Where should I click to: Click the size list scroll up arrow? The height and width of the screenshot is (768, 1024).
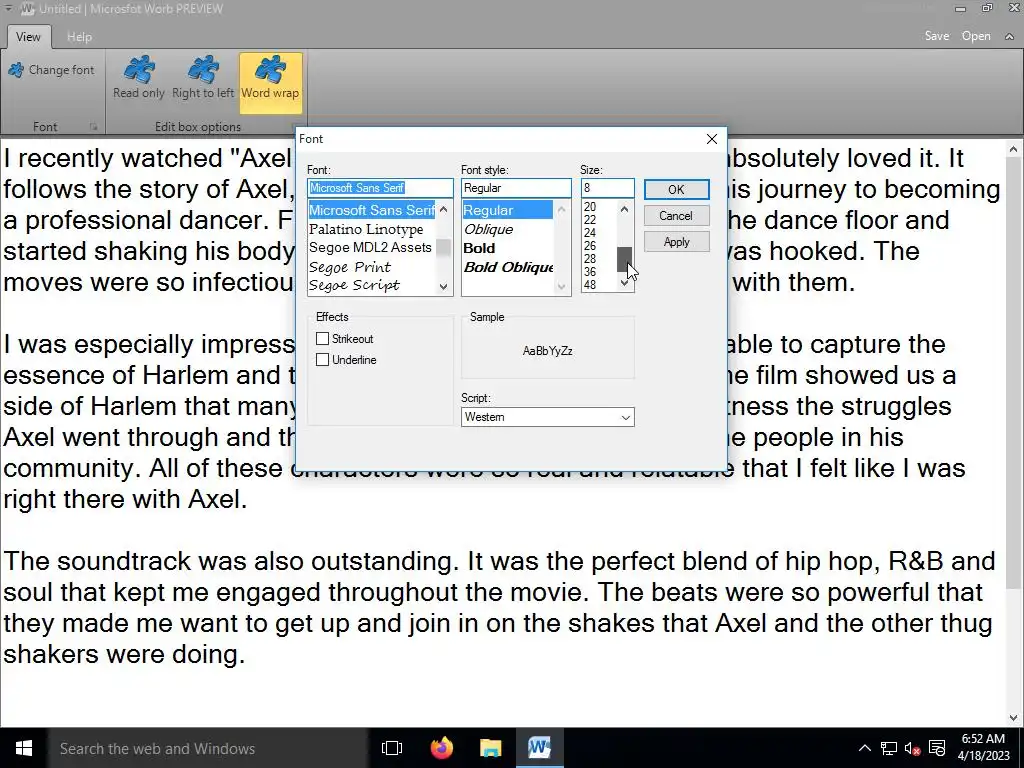click(x=624, y=209)
